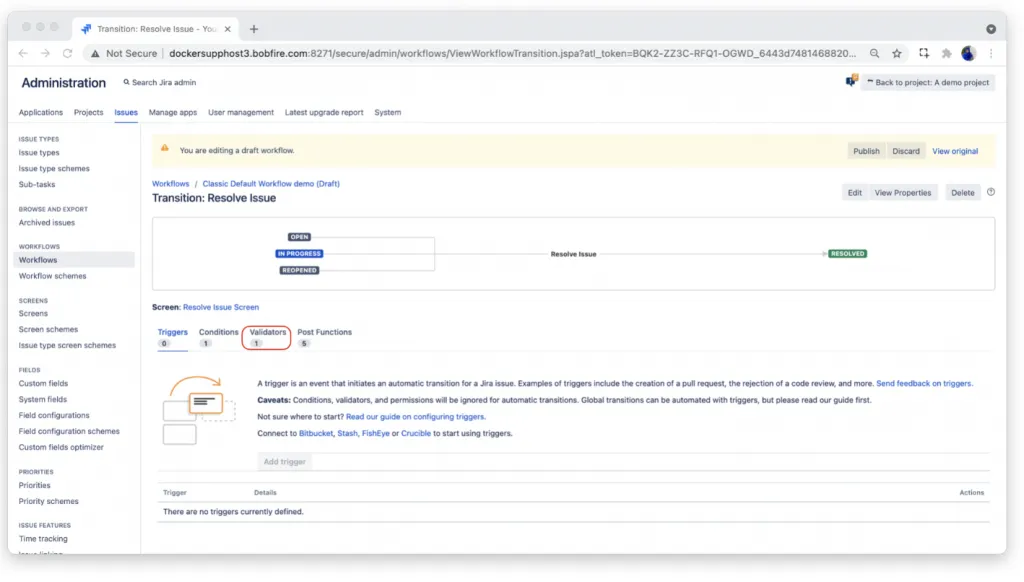Click the tab search dropdown circle icon
The width and height of the screenshot is (1024, 582).
[x=991, y=29]
